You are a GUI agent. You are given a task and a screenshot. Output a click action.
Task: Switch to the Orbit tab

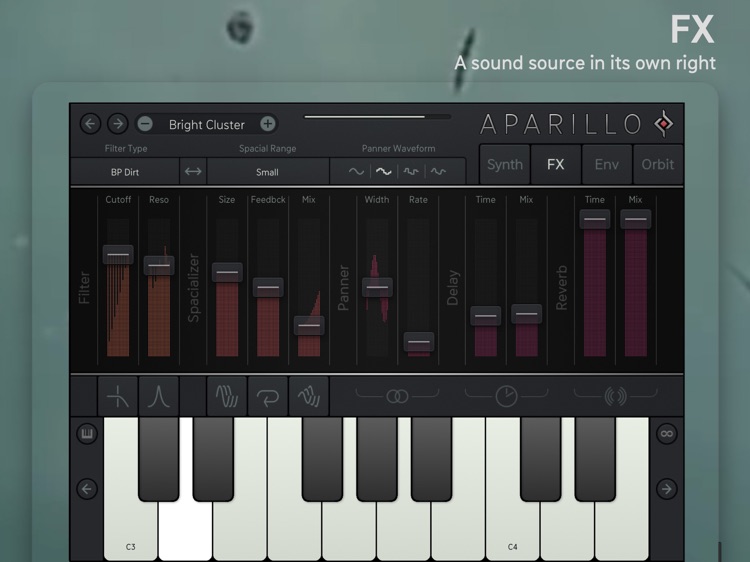coord(658,165)
